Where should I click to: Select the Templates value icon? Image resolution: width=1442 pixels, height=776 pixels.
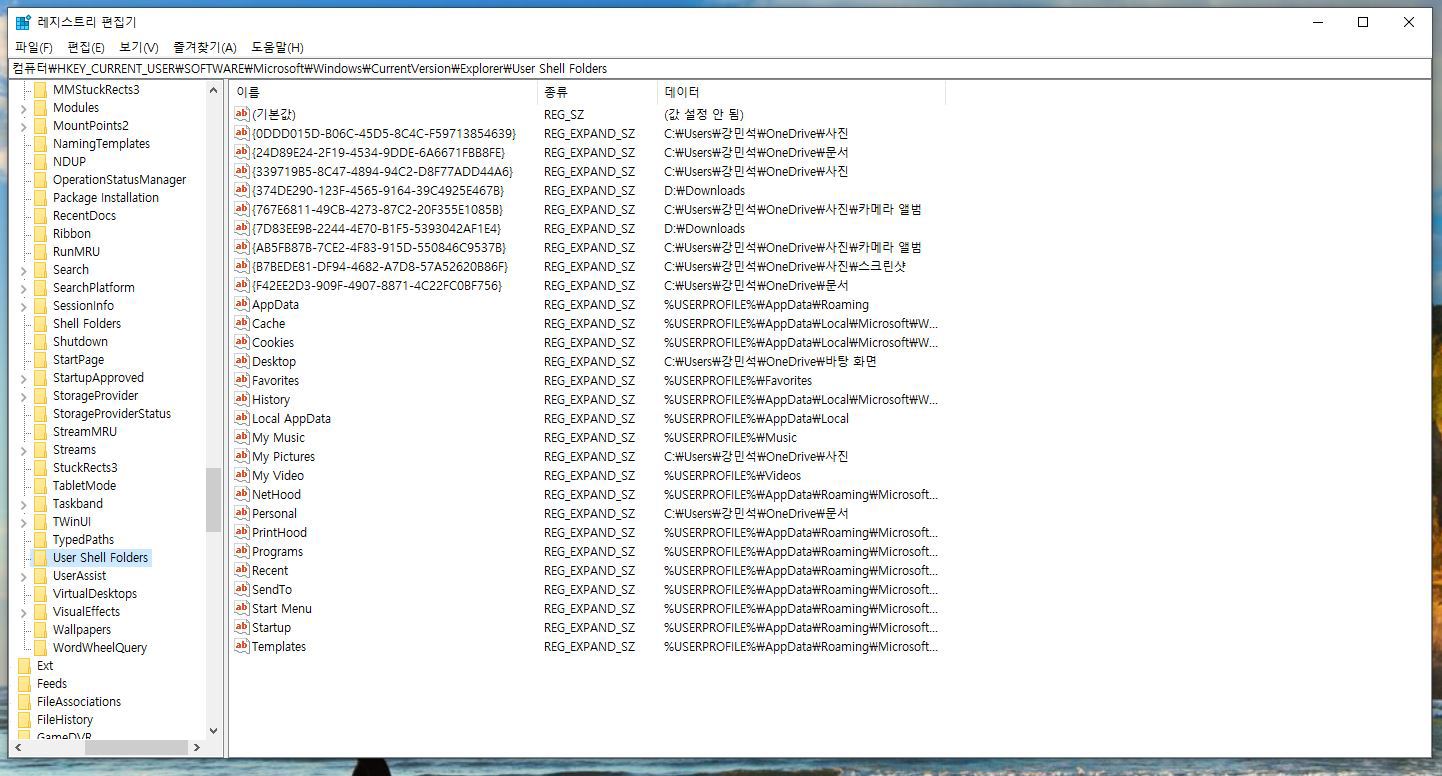coord(241,646)
